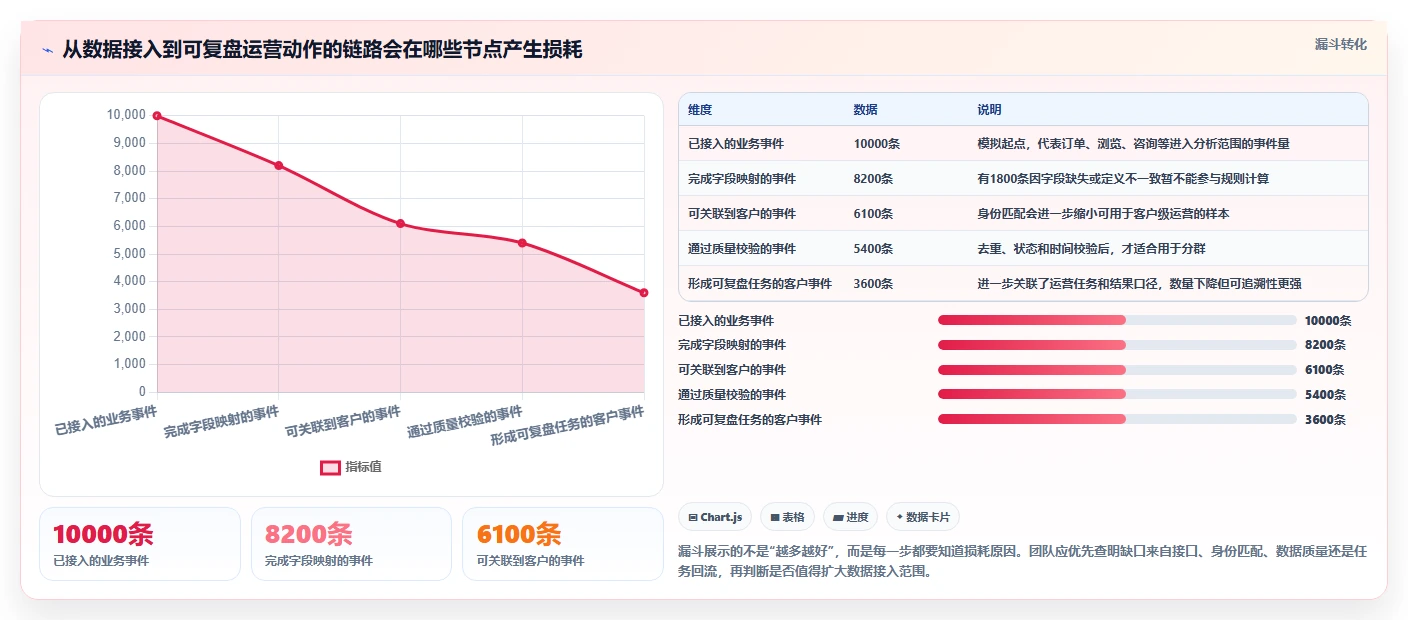Click table value 10000条

click(x=877, y=144)
